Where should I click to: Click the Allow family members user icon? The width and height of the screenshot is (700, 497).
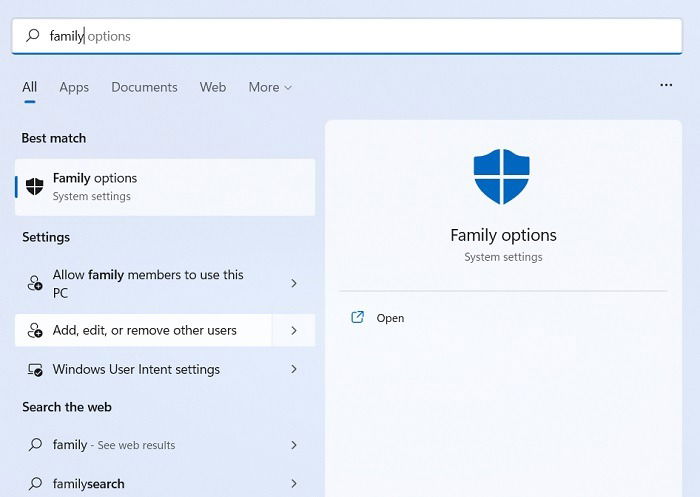coord(35,283)
